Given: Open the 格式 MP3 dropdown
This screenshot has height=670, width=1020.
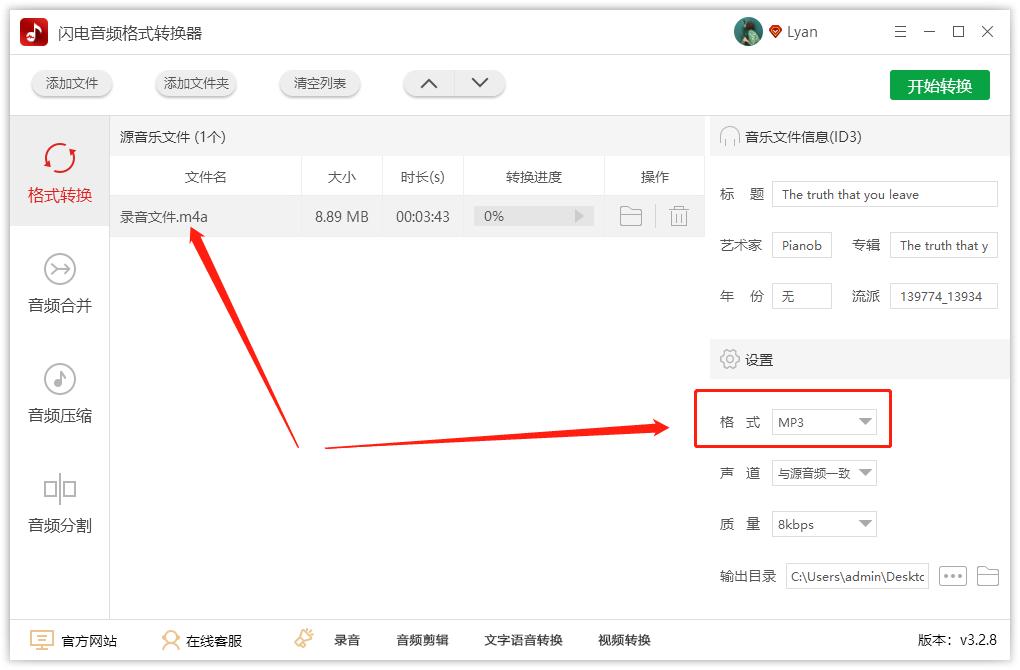Looking at the screenshot, I should pyautogui.click(x=824, y=423).
